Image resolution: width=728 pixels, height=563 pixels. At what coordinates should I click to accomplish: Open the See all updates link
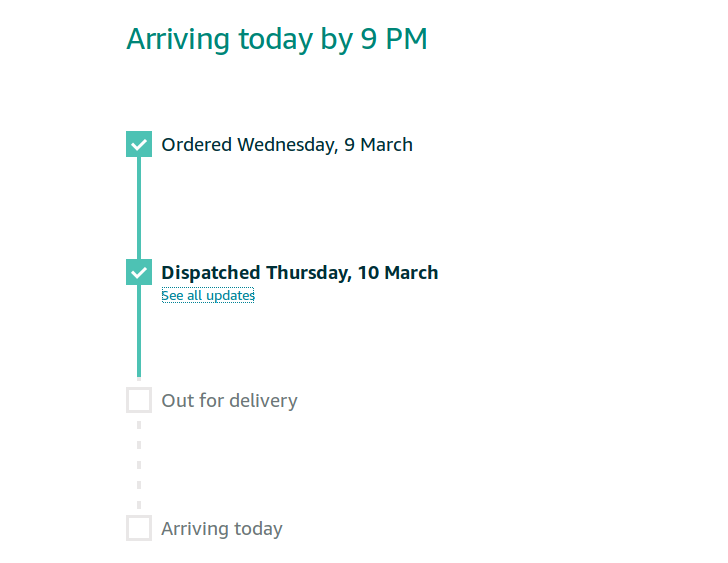[208, 296]
